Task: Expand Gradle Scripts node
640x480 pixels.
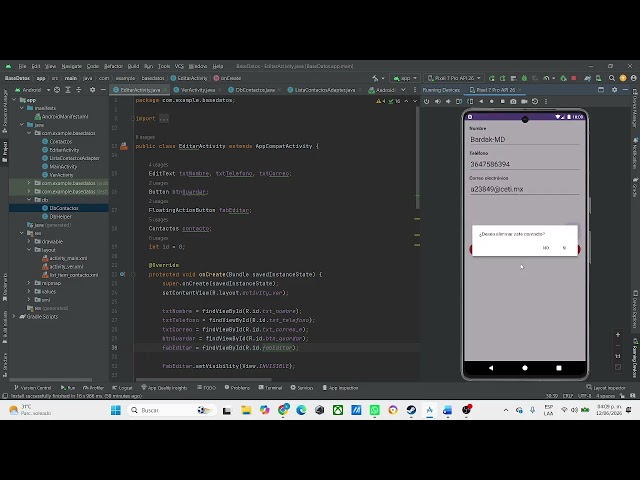Action: pyautogui.click(x=15, y=316)
